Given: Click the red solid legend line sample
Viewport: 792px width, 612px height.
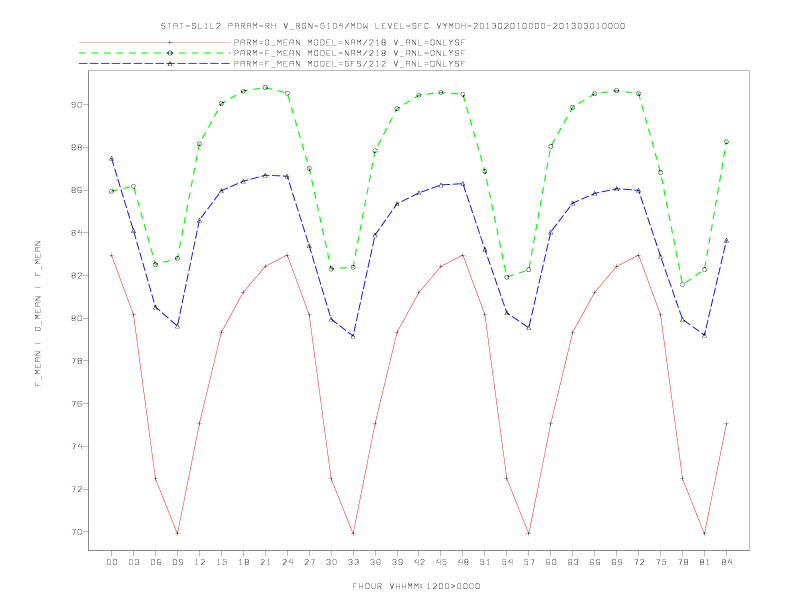Looking at the screenshot, I should (x=155, y=42).
